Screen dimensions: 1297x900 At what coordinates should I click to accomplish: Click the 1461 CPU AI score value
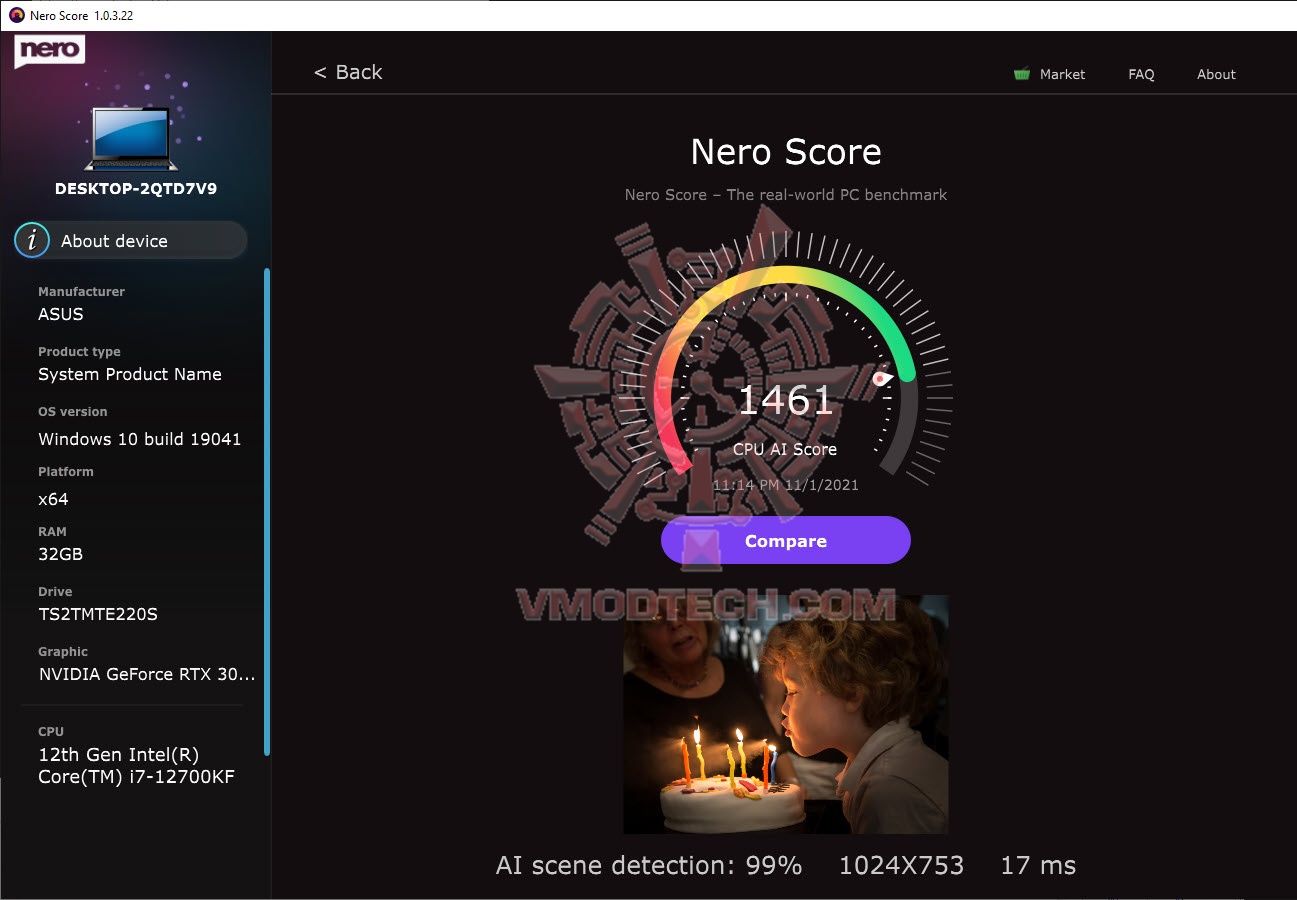tap(785, 400)
